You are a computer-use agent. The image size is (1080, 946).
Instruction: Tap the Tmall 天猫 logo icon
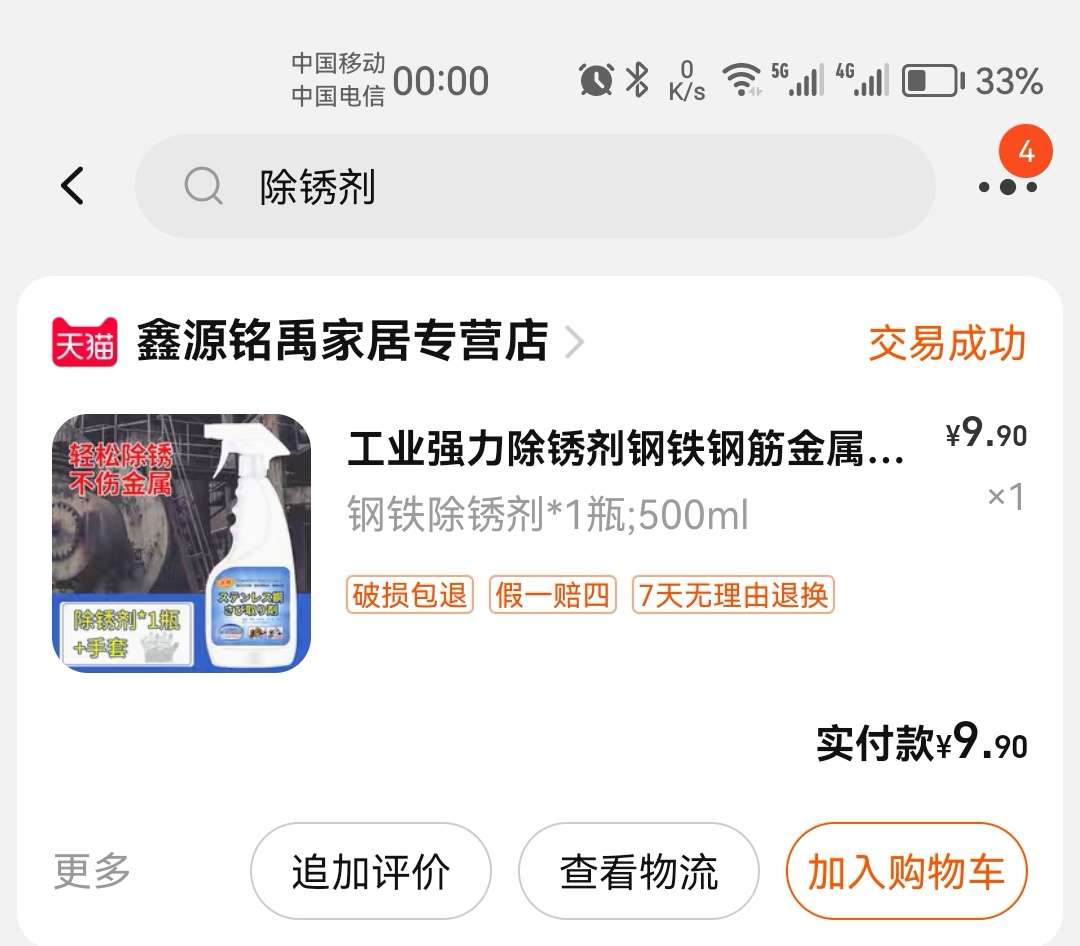[x=85, y=342]
